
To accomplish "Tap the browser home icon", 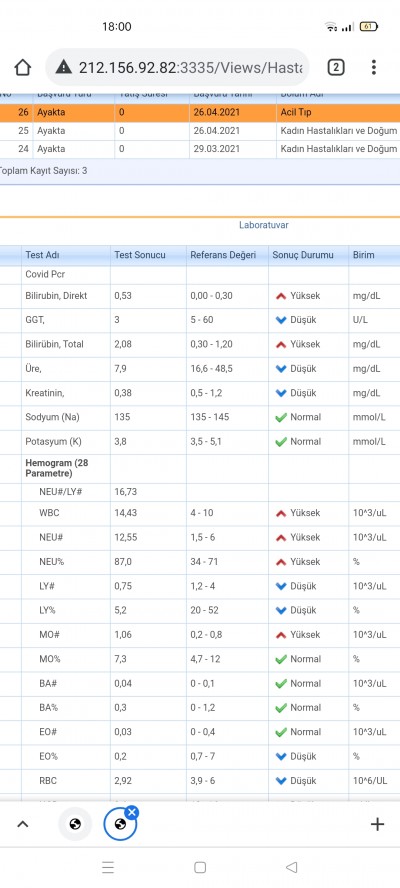I will coord(23,68).
